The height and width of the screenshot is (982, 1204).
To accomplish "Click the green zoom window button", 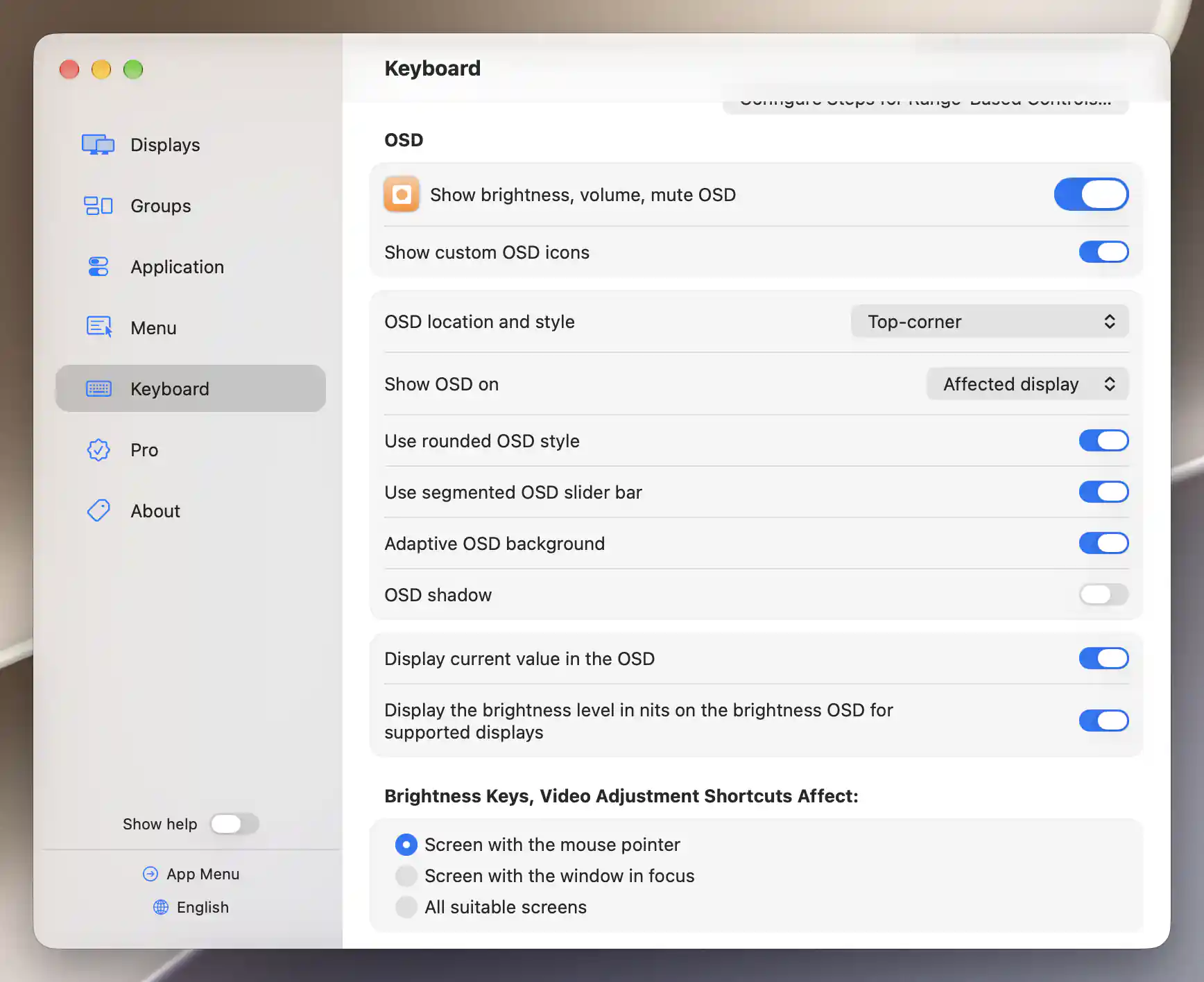I will pos(133,69).
